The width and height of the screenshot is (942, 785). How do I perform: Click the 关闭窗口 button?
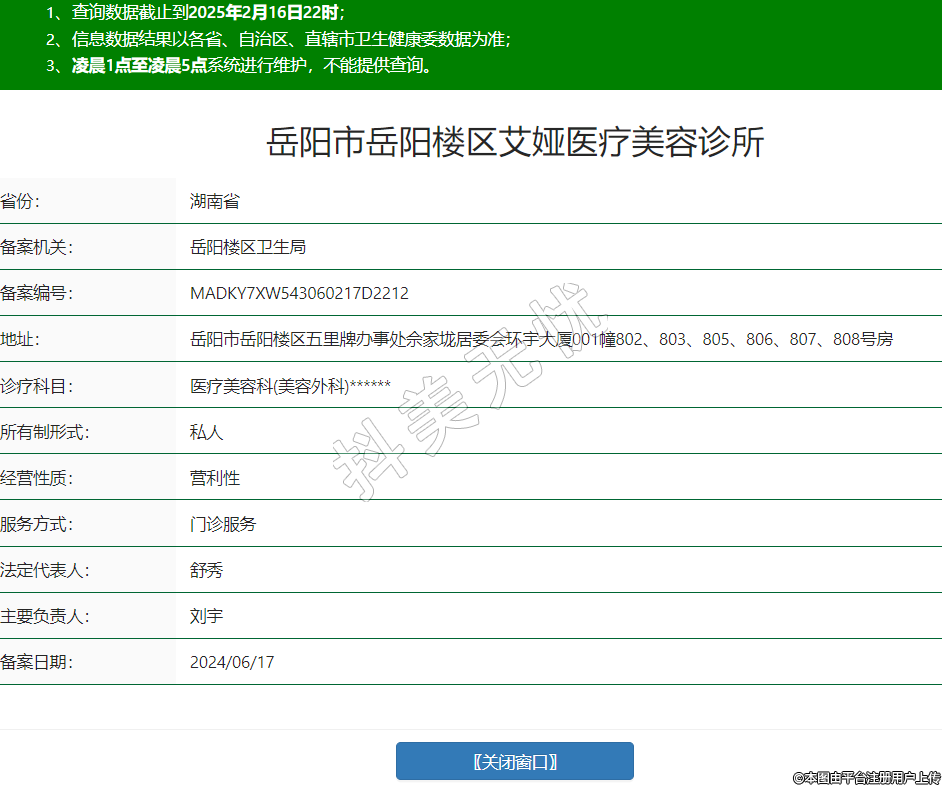[x=514, y=761]
